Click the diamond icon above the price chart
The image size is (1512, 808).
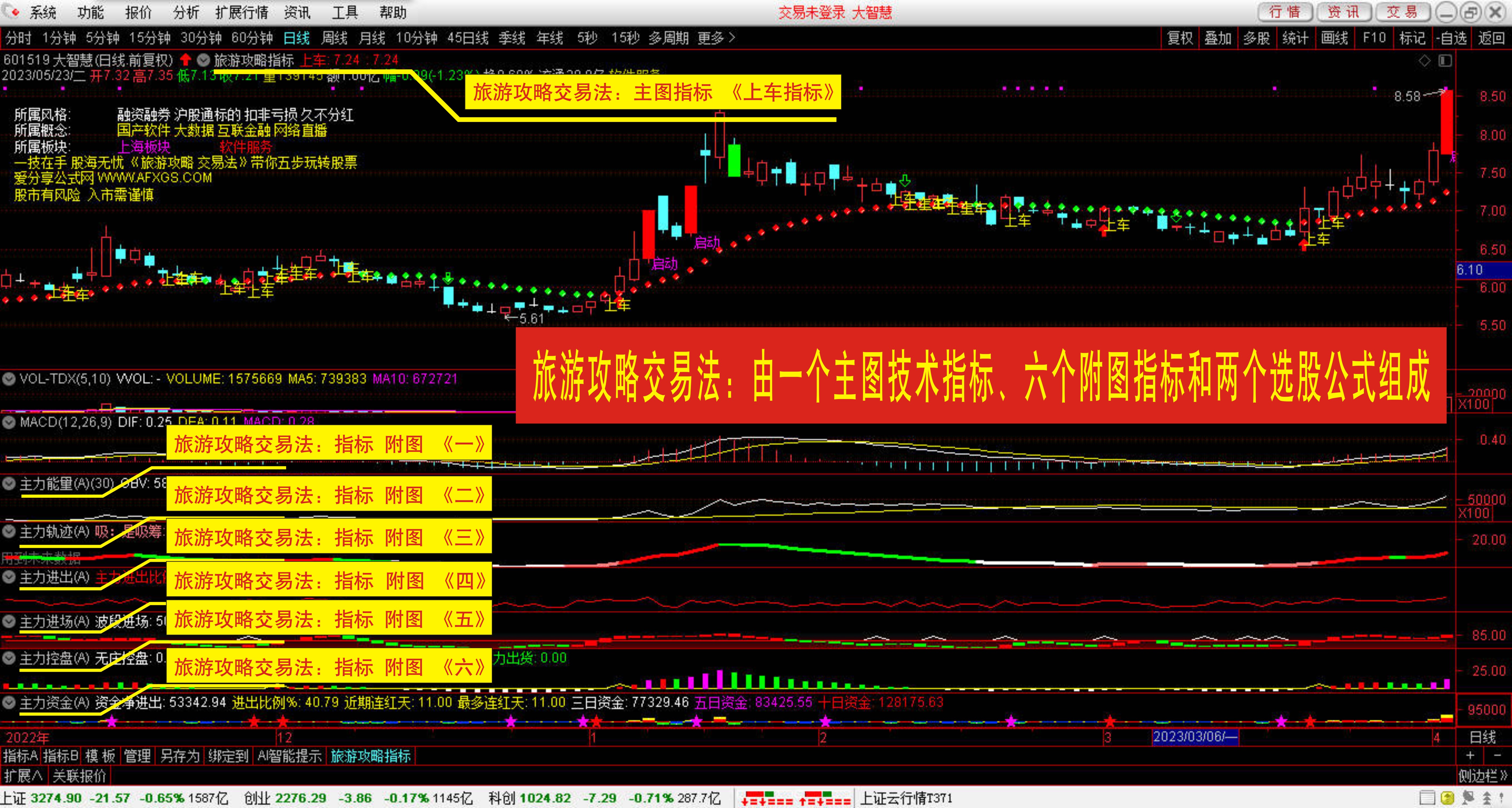coord(1424,61)
